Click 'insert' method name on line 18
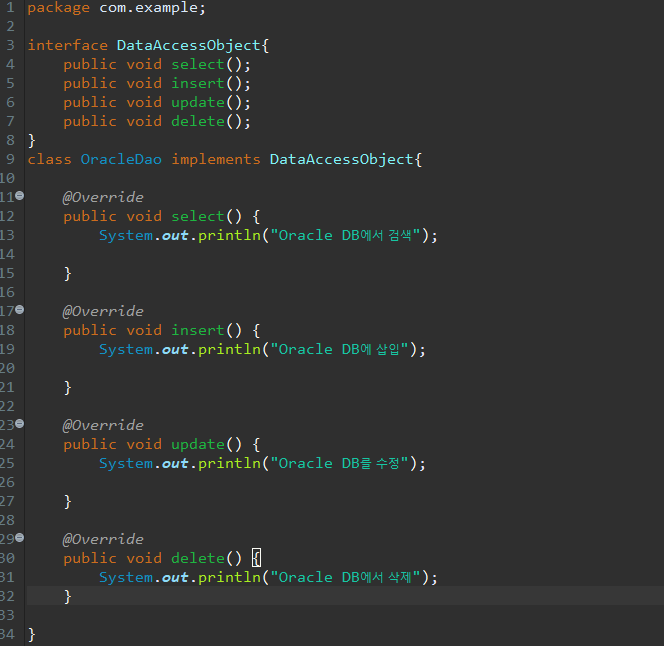Viewport: 664px width, 646px height. 198,330
